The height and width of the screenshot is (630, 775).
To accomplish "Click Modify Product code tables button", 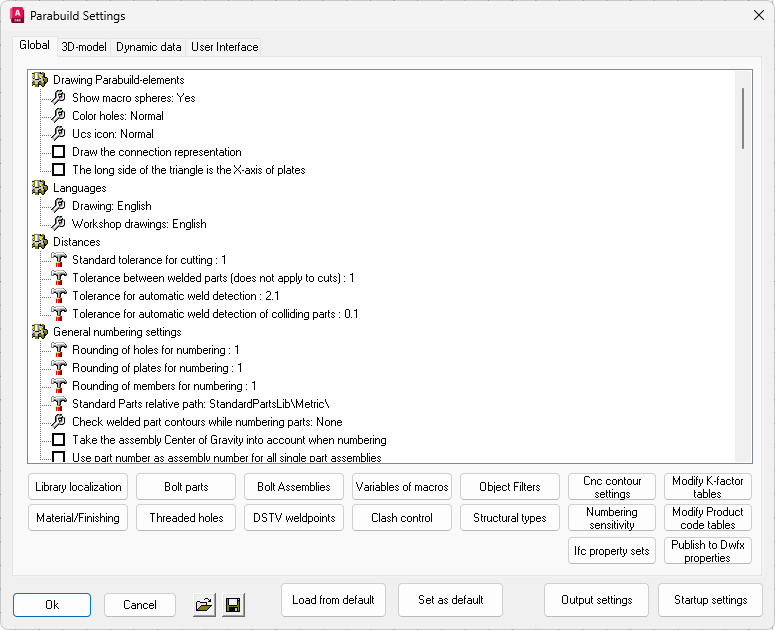I will 708,517.
